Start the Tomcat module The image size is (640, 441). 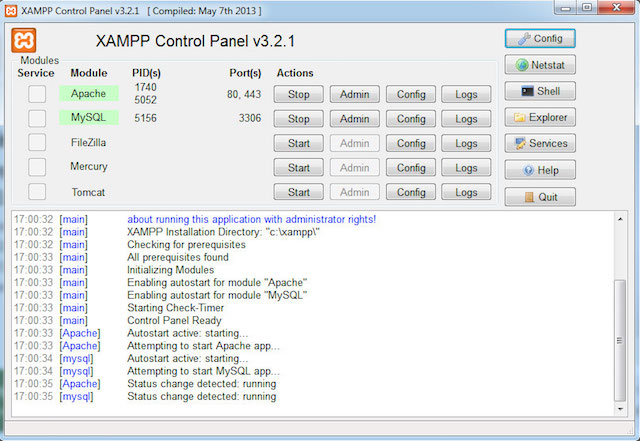(x=298, y=192)
